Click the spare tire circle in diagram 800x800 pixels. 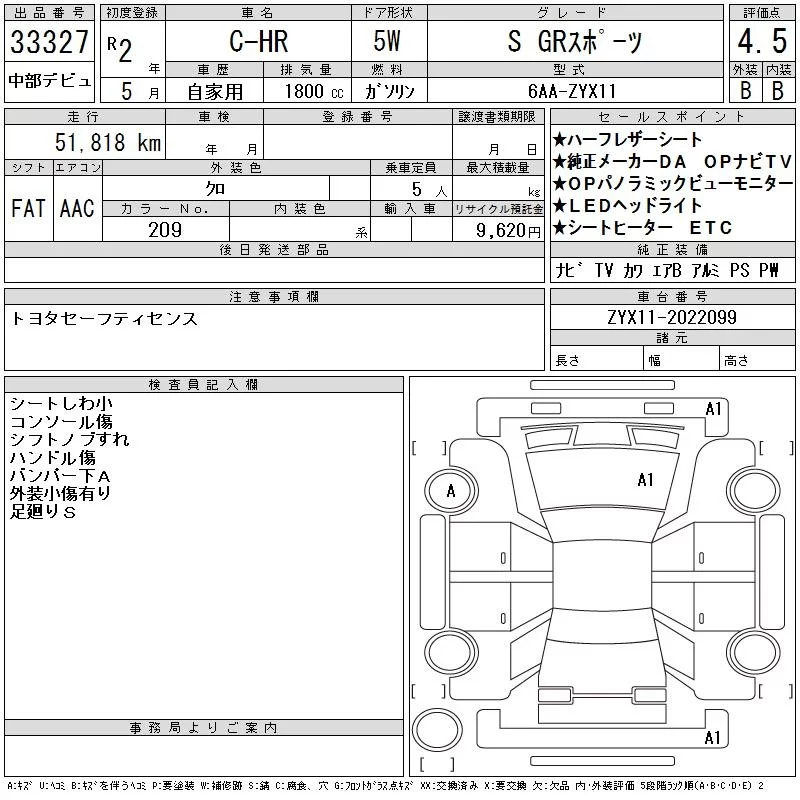[x=437, y=729]
